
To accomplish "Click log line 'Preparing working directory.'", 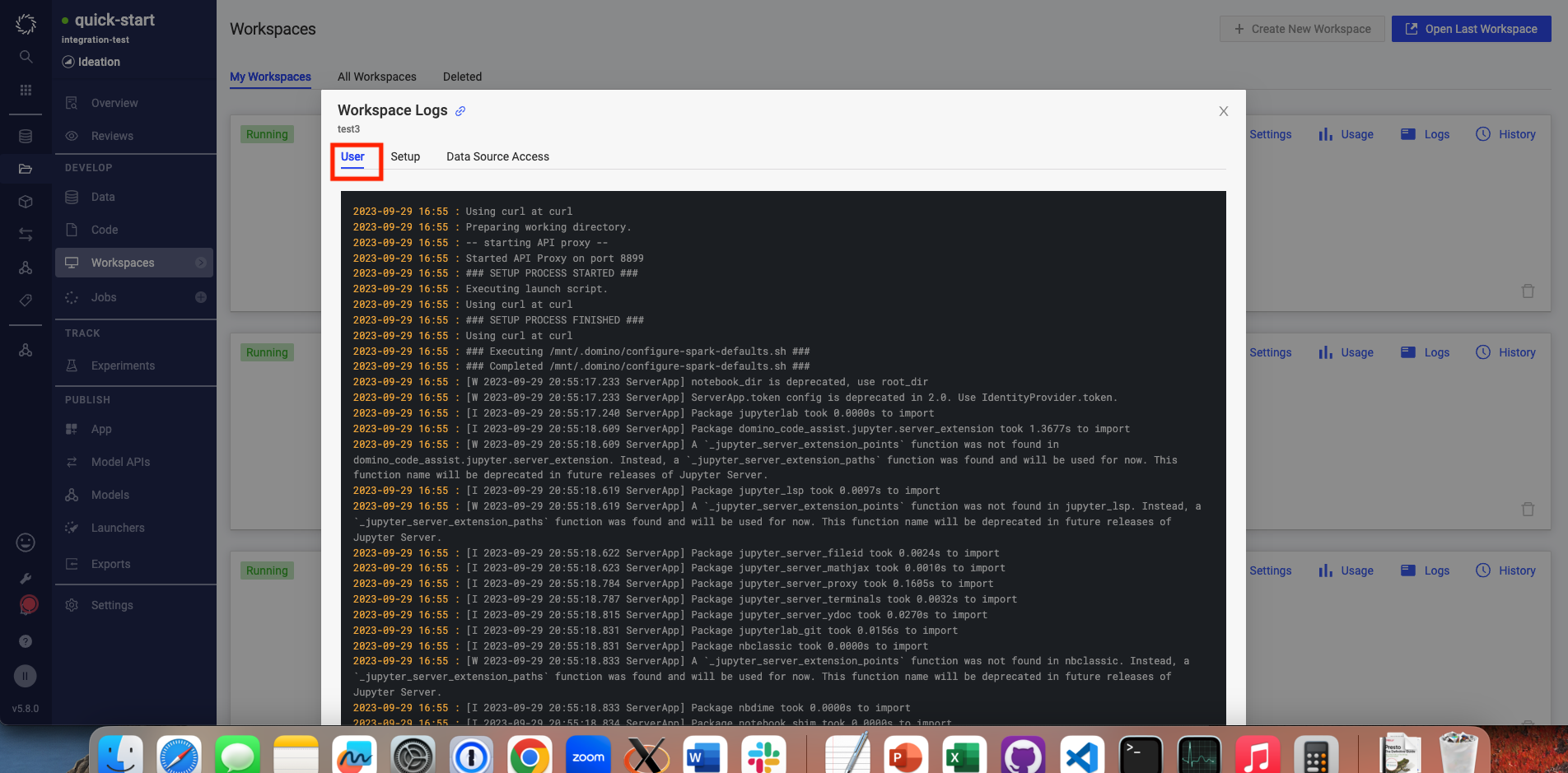I will 548,227.
